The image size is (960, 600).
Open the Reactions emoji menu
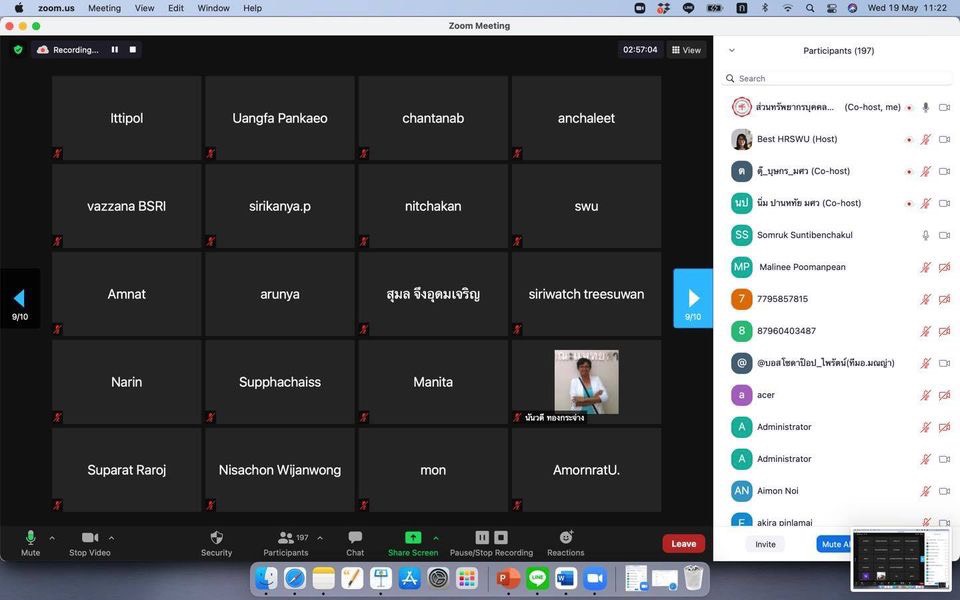tap(565, 538)
